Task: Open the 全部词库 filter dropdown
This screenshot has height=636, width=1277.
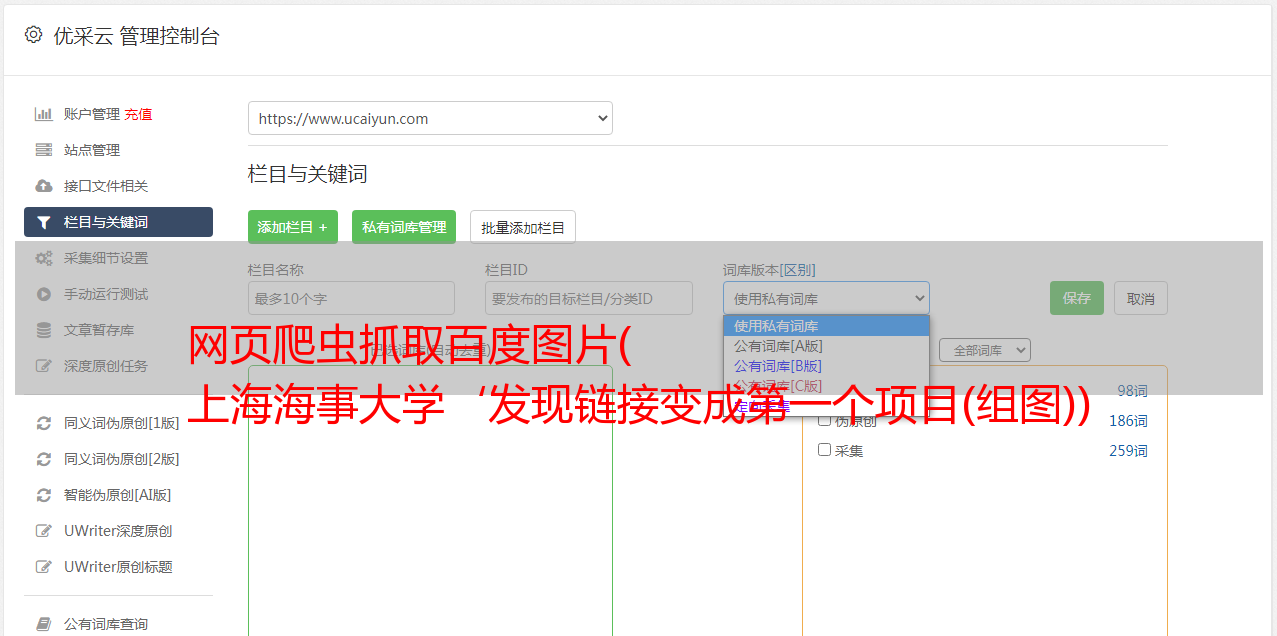Action: pyautogui.click(x=985, y=351)
